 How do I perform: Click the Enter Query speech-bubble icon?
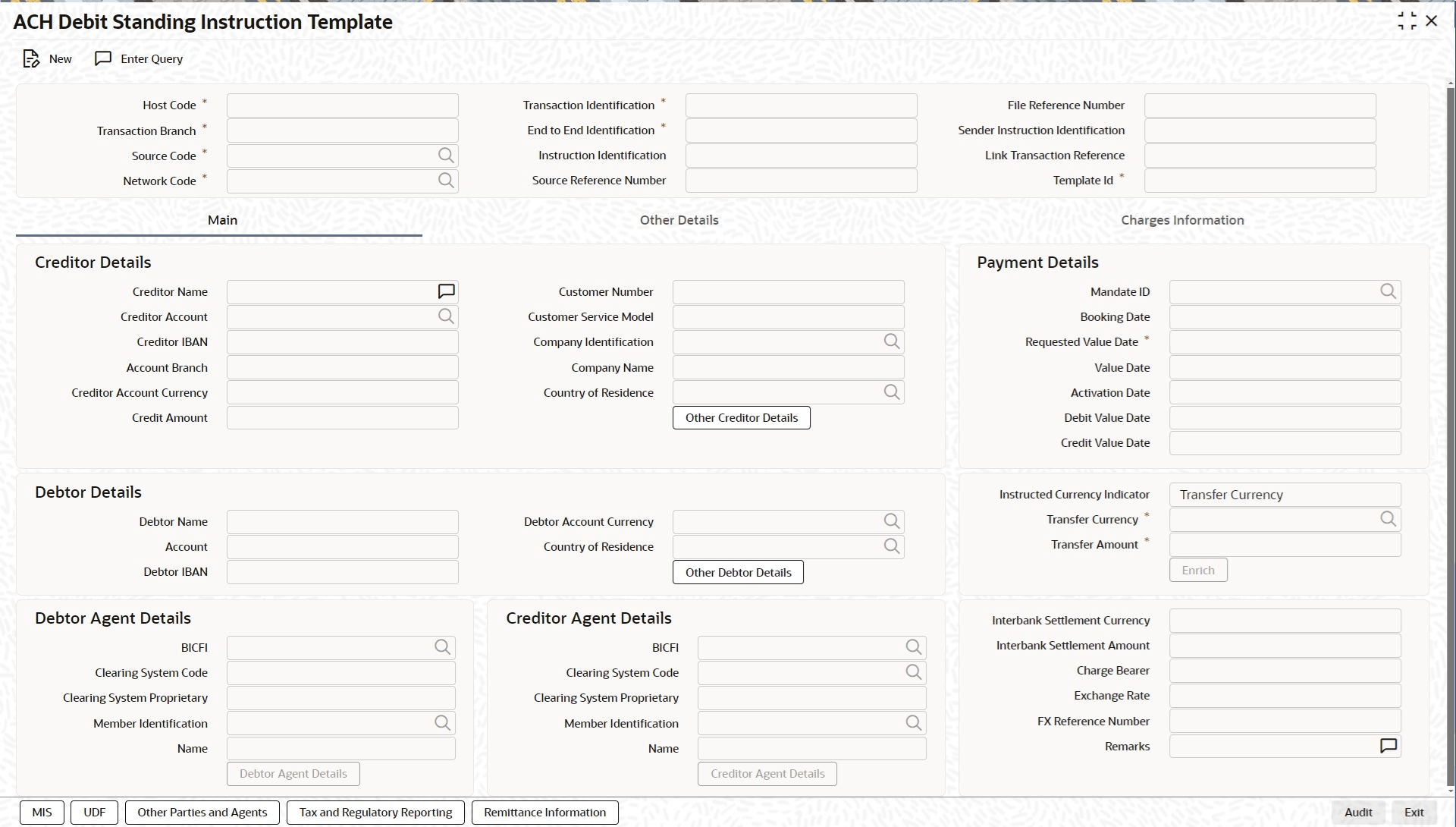[103, 59]
